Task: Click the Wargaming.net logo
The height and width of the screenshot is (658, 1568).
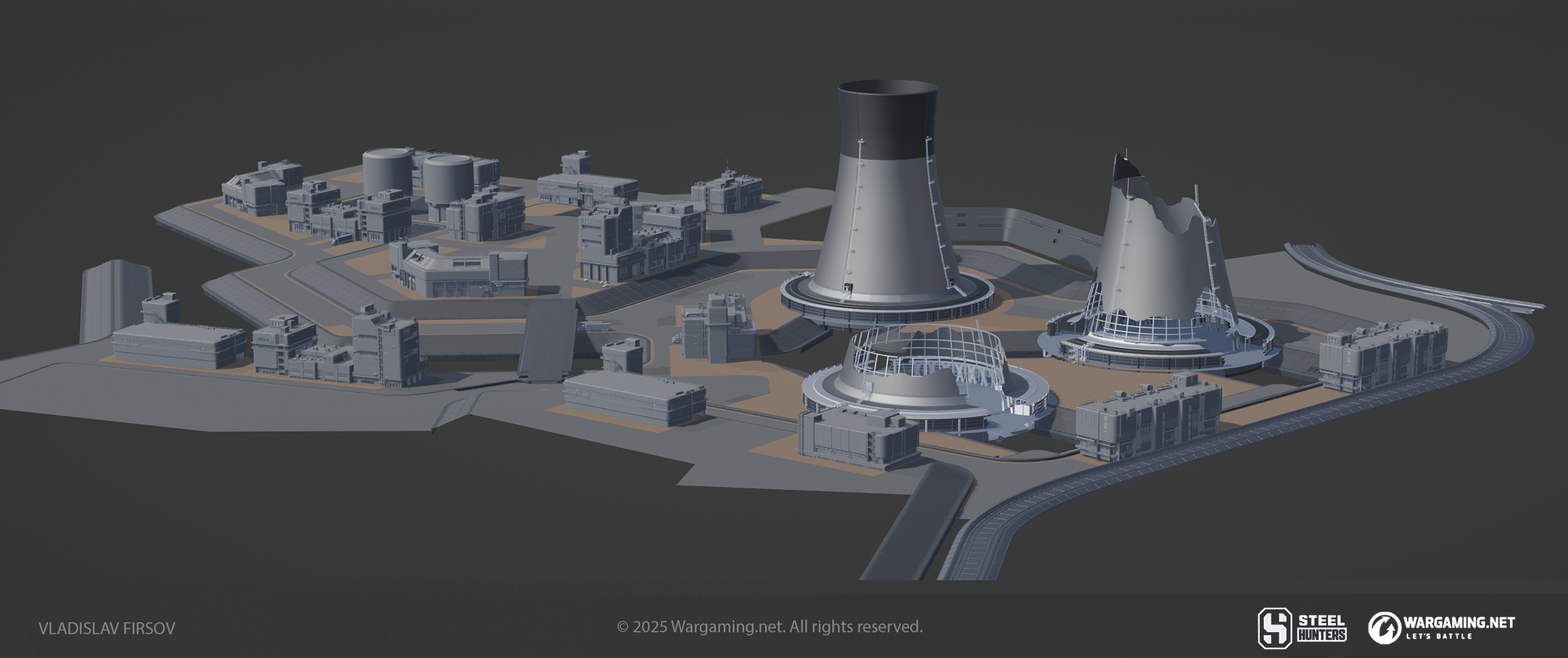Action: tap(1442, 628)
